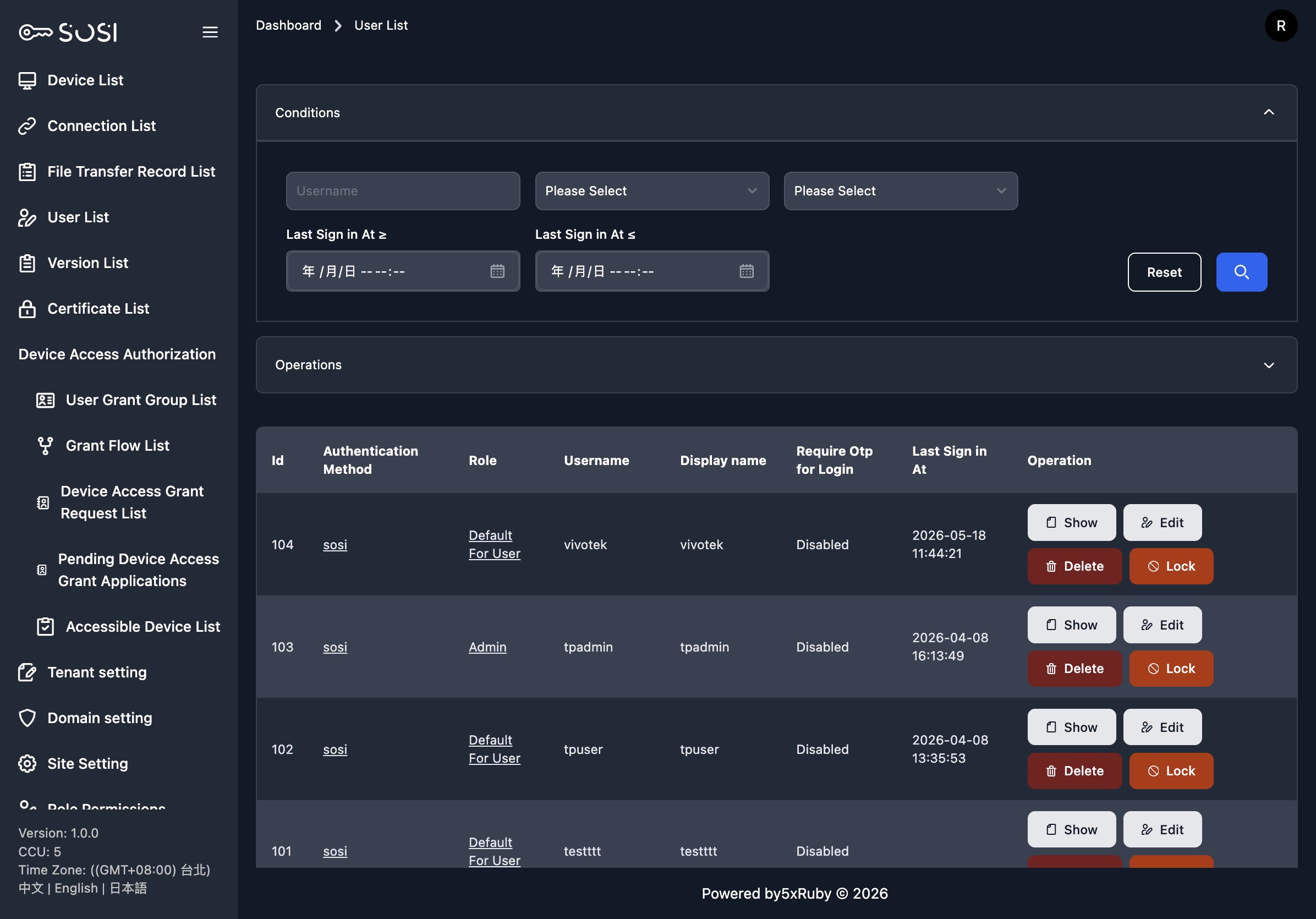This screenshot has width=1316, height=919.
Task: Click the File Transfer Record clipboard icon
Action: 27,171
